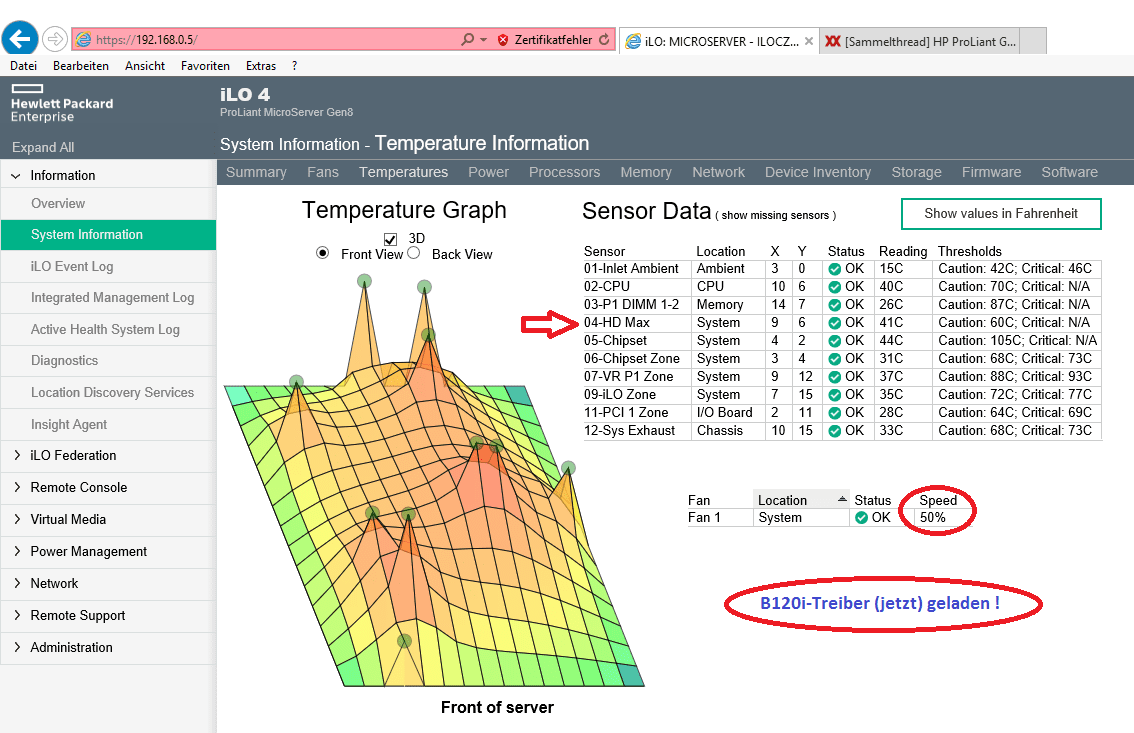Toggle the 3D checkbox for the temperature graph

point(391,239)
